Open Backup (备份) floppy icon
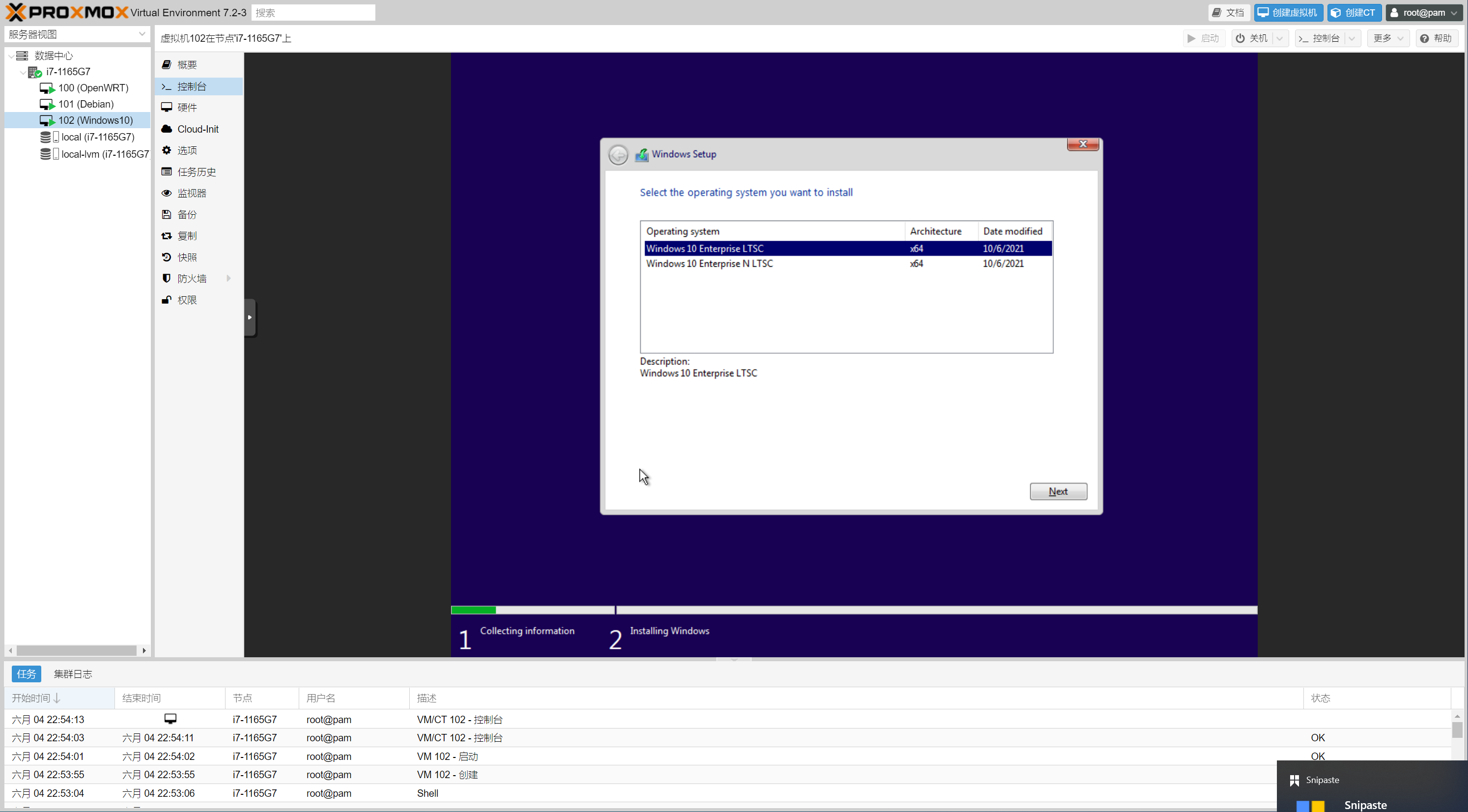Image resolution: width=1468 pixels, height=812 pixels. coord(167,214)
